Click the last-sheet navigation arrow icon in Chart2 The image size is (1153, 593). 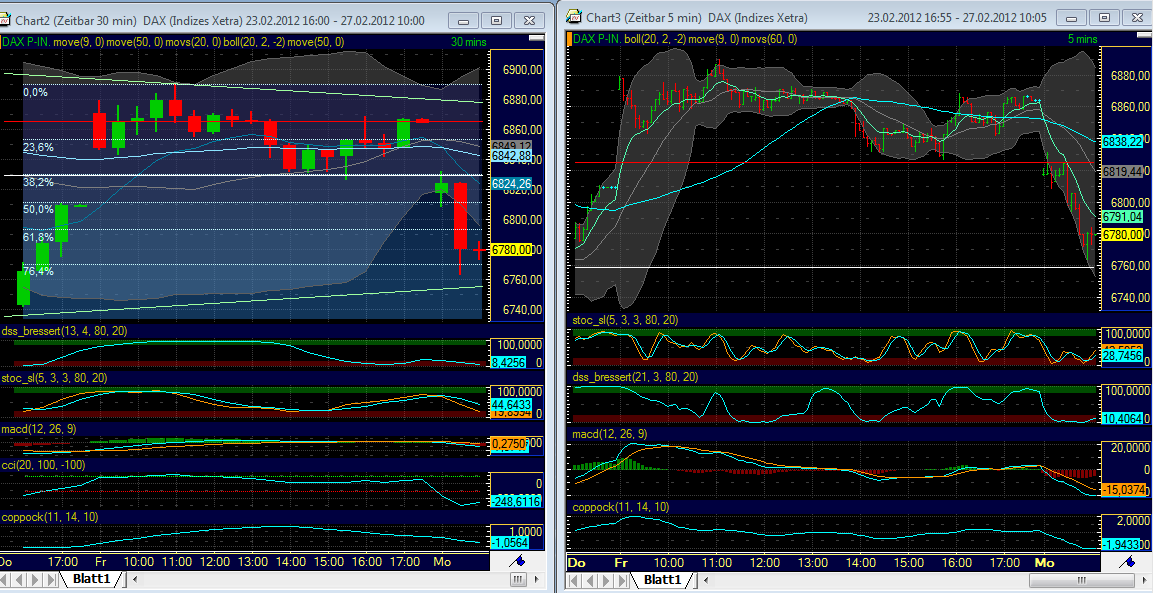(x=49, y=578)
